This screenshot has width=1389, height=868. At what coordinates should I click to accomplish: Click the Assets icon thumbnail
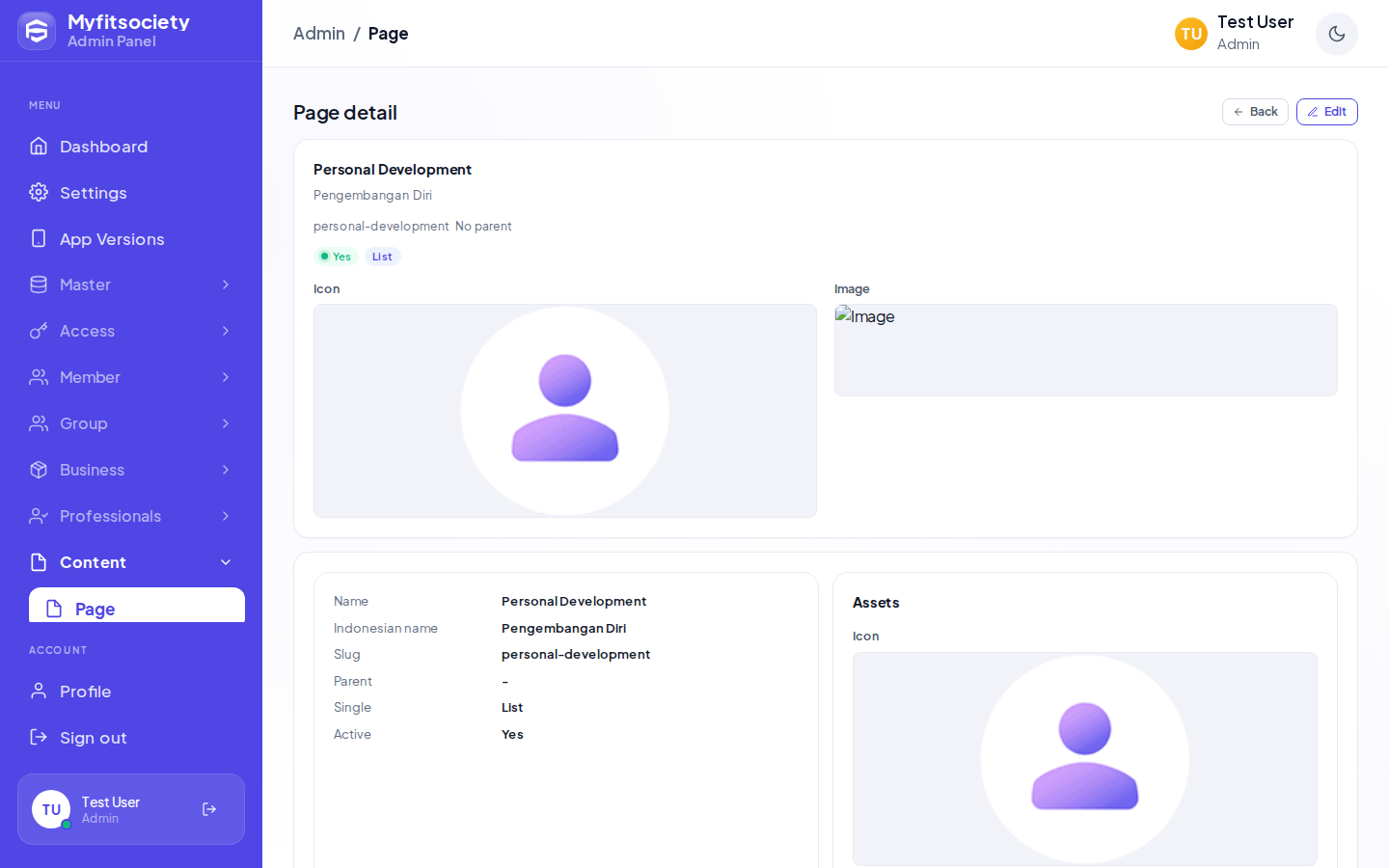(x=1085, y=759)
